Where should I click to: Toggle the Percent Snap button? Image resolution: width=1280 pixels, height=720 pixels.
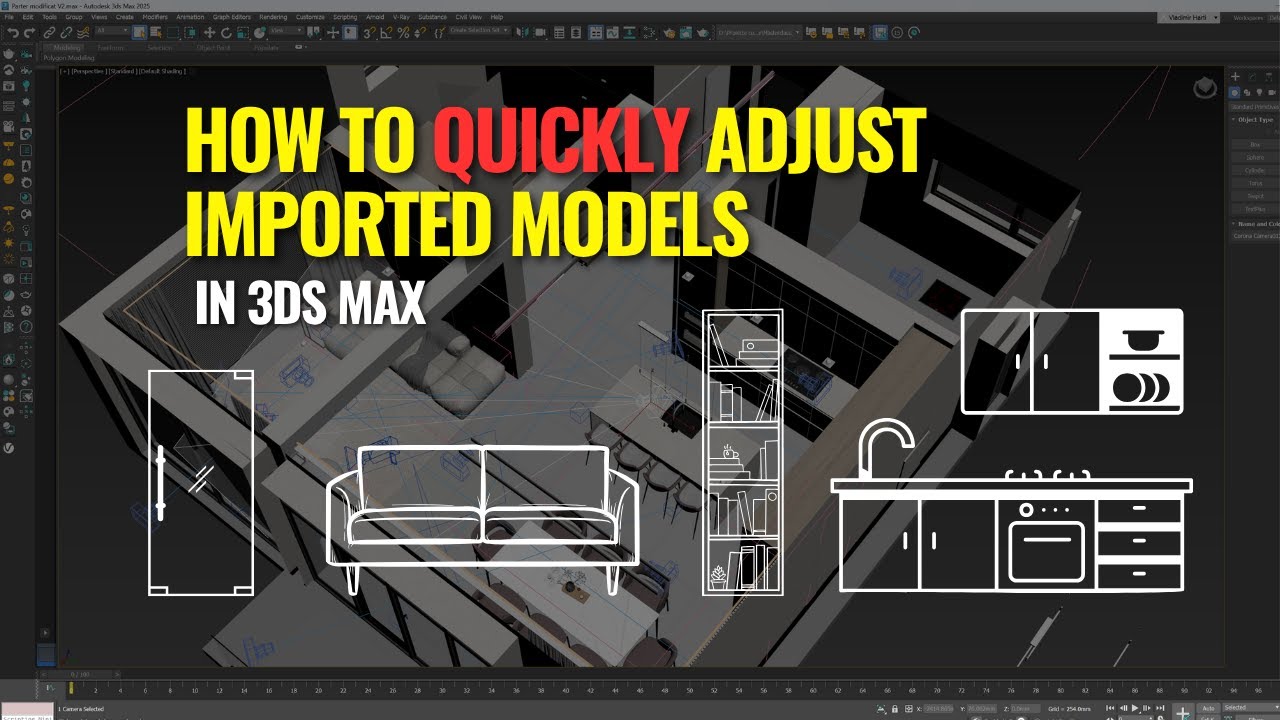403,32
